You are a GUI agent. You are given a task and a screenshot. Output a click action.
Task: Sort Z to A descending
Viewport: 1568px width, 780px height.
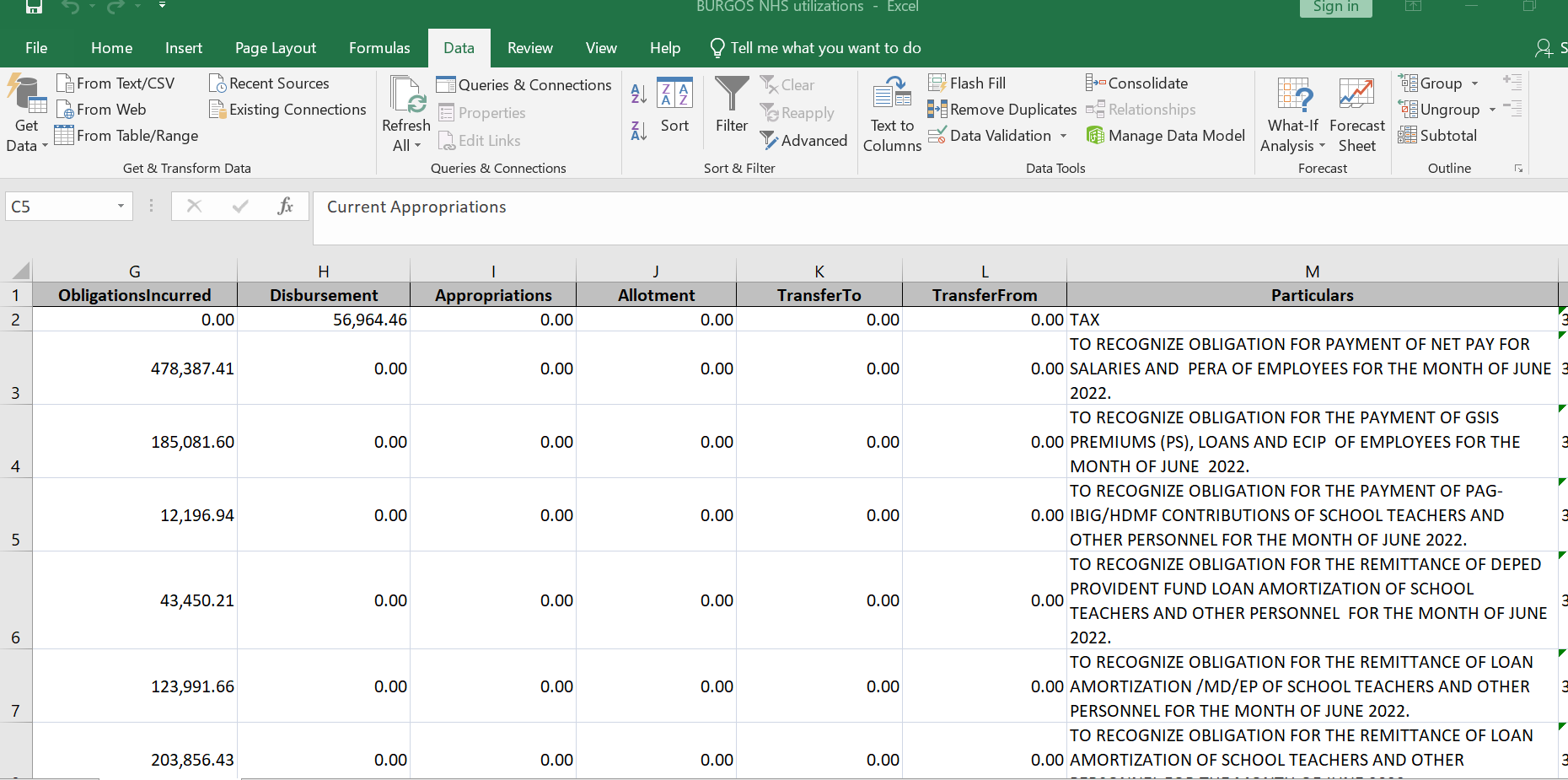tap(639, 131)
